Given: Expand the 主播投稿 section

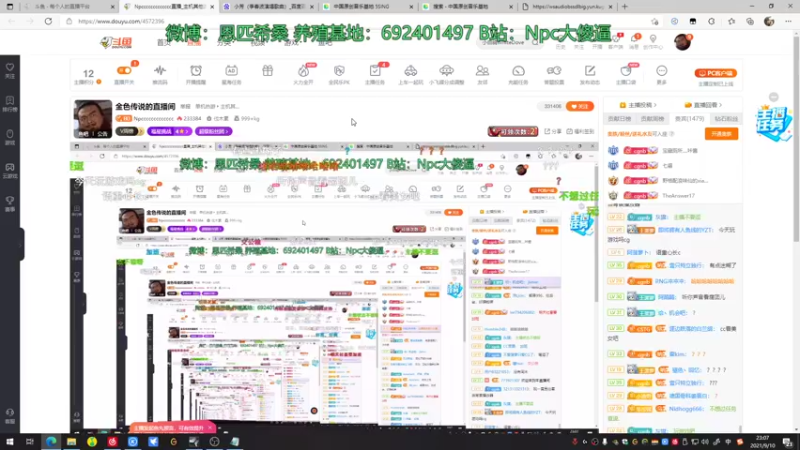Looking at the screenshot, I should 637,105.
